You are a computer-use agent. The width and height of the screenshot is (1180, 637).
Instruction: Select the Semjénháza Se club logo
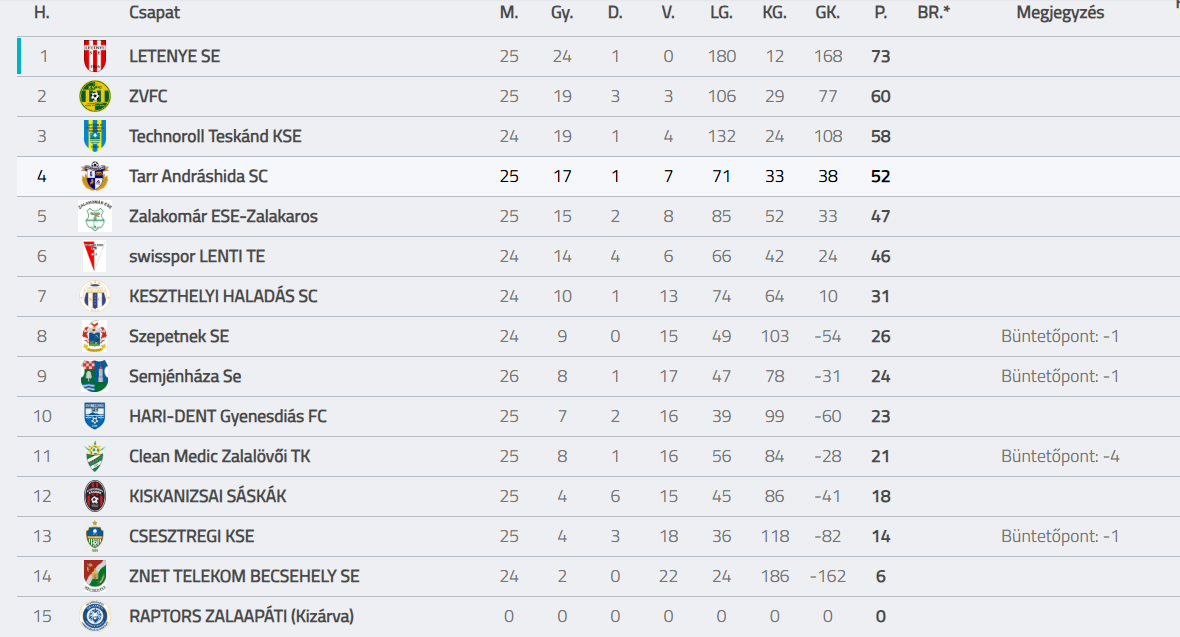pyautogui.click(x=95, y=376)
